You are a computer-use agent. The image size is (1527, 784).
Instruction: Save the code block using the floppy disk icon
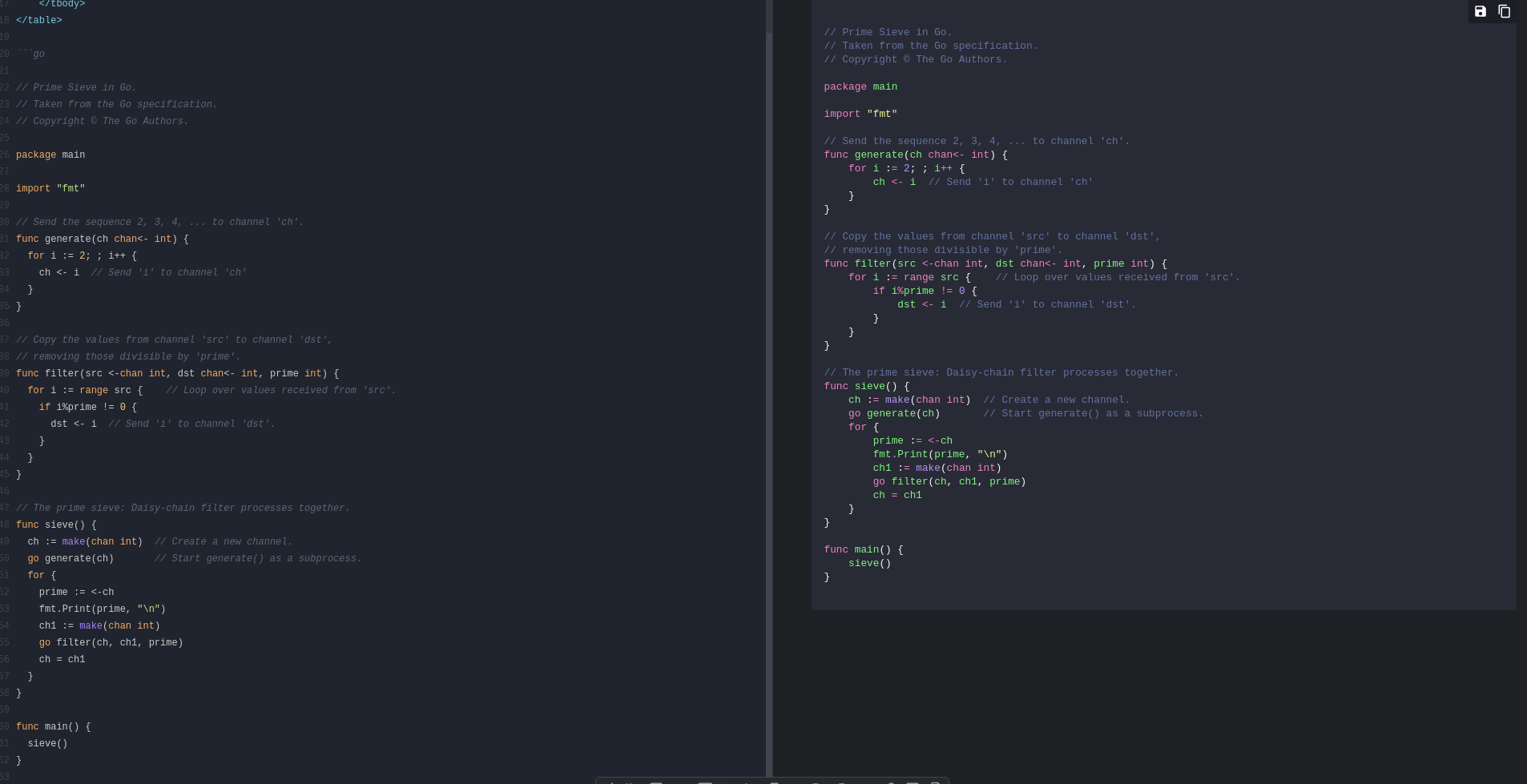click(1481, 11)
